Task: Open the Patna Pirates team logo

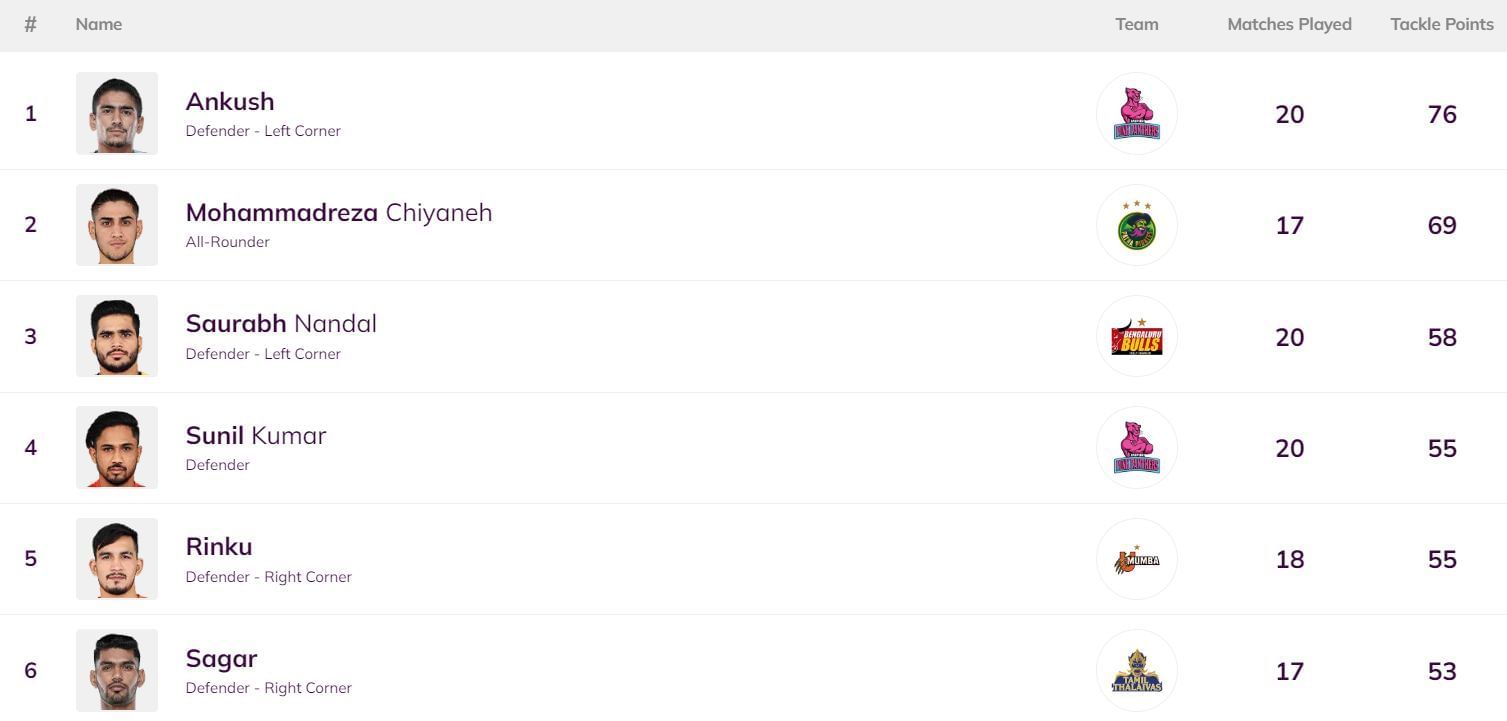Action: pyautogui.click(x=1136, y=225)
